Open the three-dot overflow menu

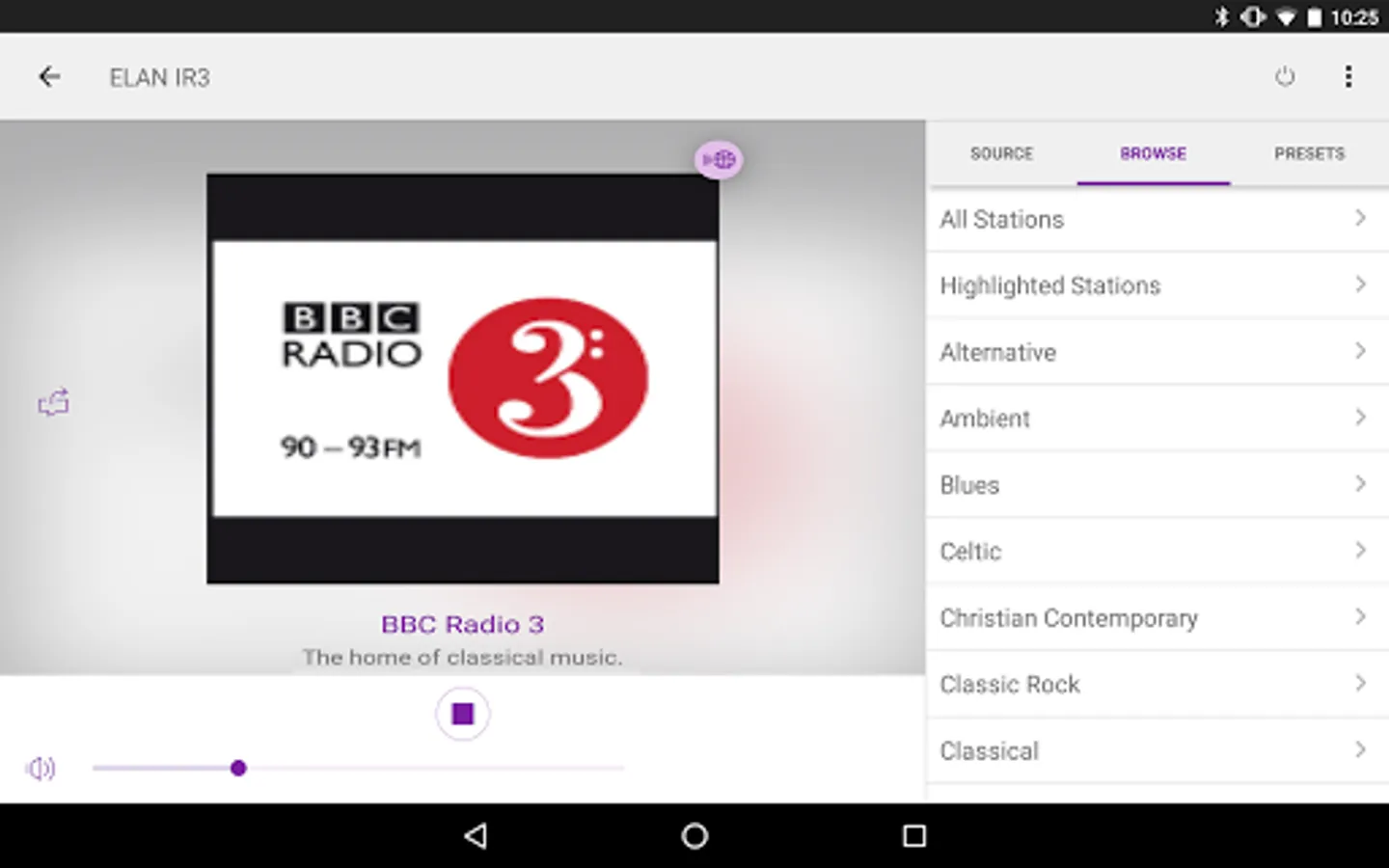tap(1348, 77)
